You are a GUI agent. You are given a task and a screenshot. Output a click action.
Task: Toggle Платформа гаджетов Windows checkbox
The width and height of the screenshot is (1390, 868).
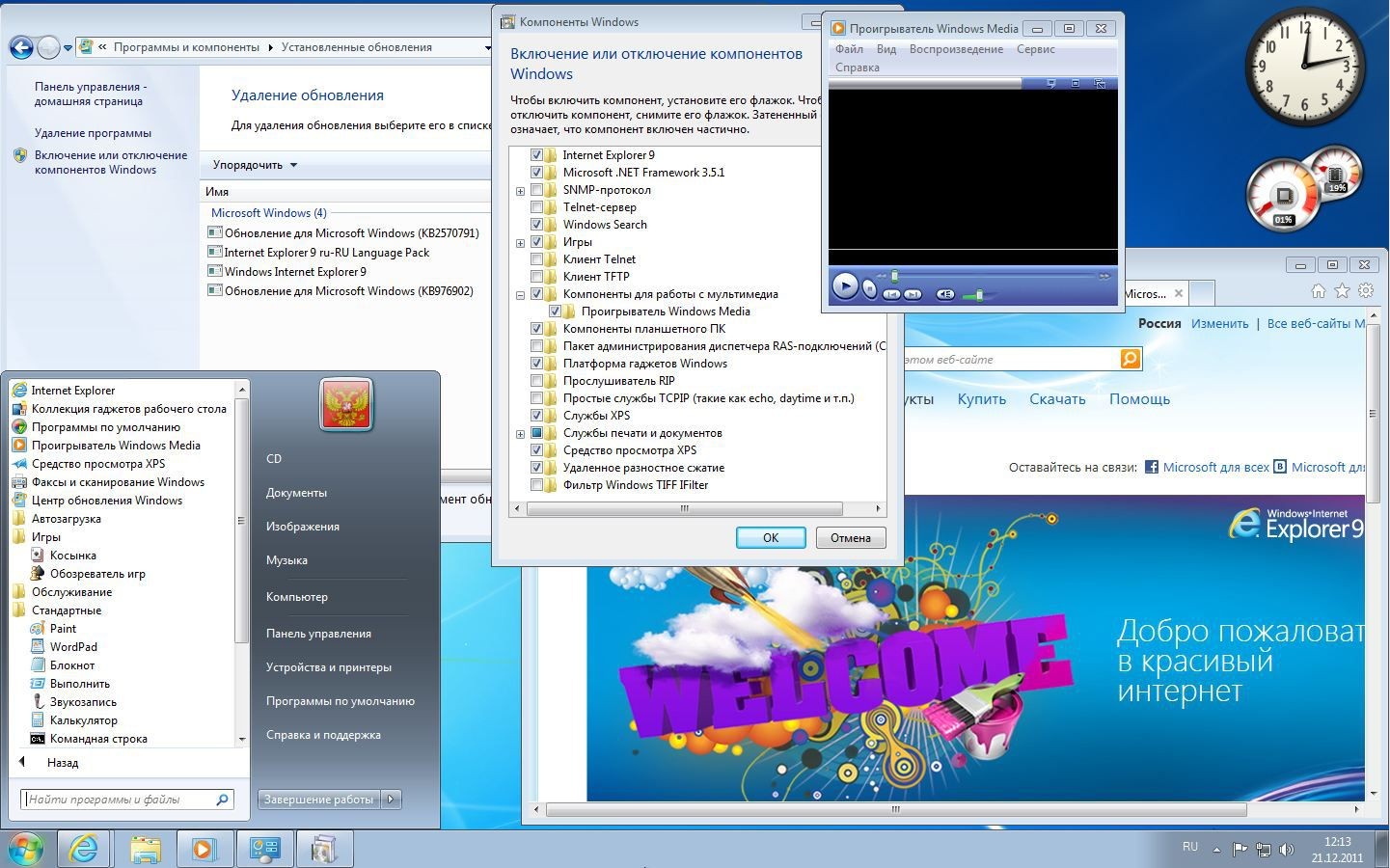(x=536, y=363)
